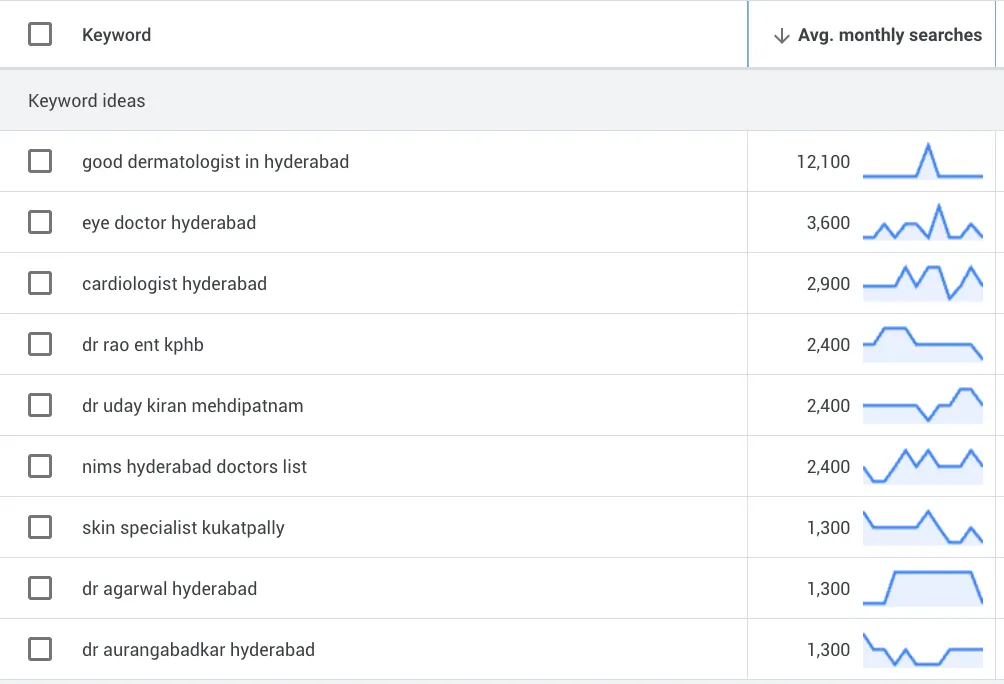Open trend chart for 'good dermatologist in hyderabad'
The height and width of the screenshot is (684, 1004).
[x=922, y=162]
